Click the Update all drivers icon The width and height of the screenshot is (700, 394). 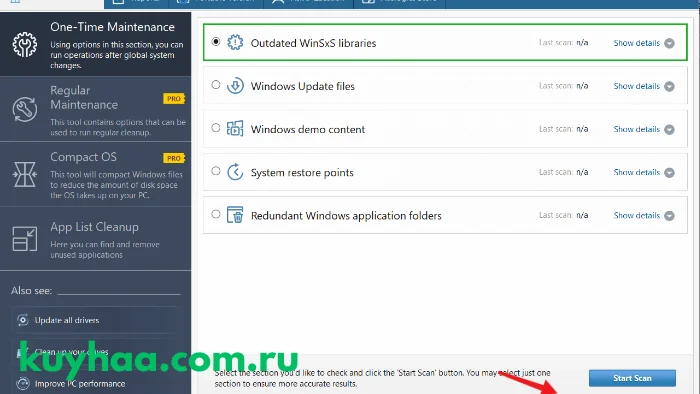tap(23, 320)
